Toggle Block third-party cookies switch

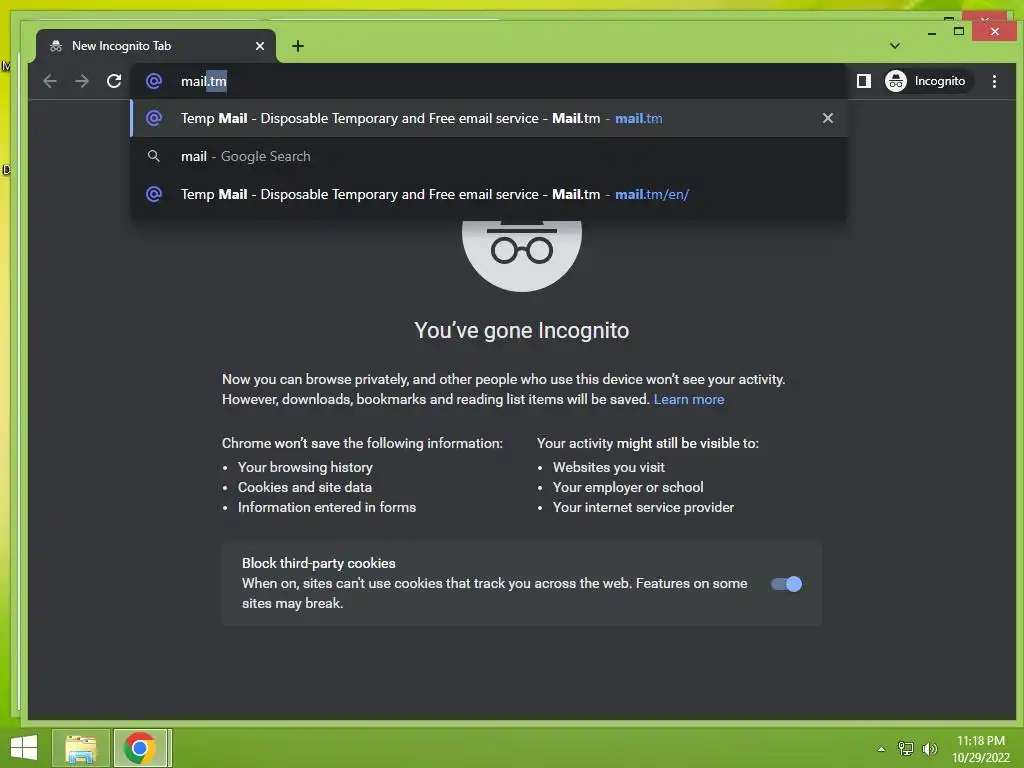coord(786,584)
